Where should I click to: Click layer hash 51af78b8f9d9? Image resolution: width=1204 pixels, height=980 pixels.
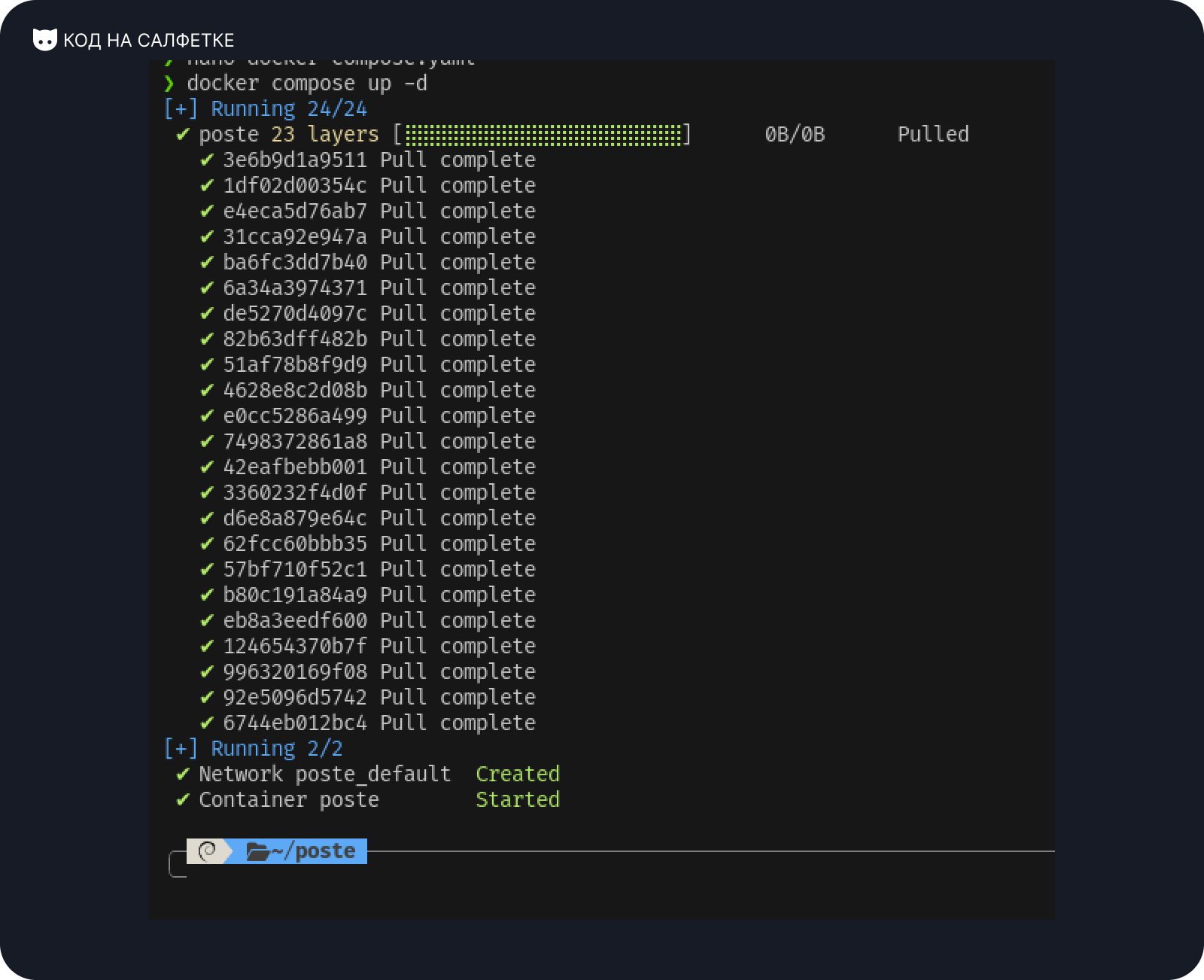tap(295, 364)
